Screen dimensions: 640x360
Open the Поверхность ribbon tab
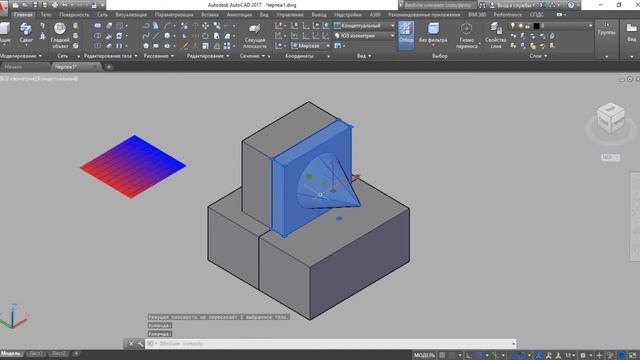pos(74,15)
